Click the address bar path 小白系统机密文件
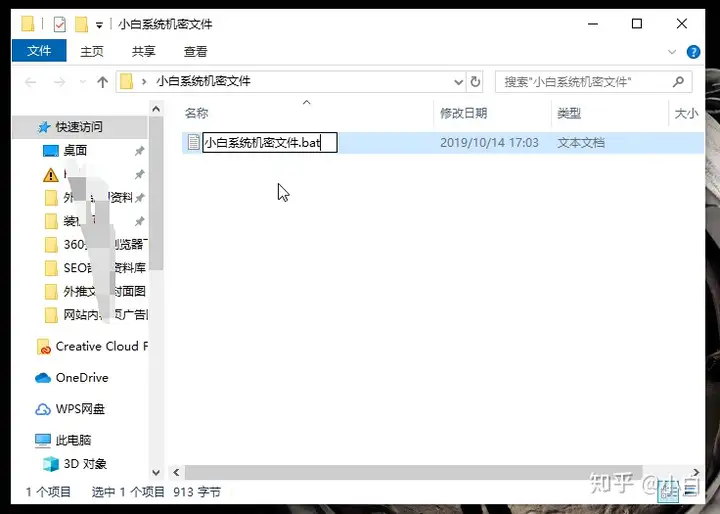The width and height of the screenshot is (720, 514). 203,81
